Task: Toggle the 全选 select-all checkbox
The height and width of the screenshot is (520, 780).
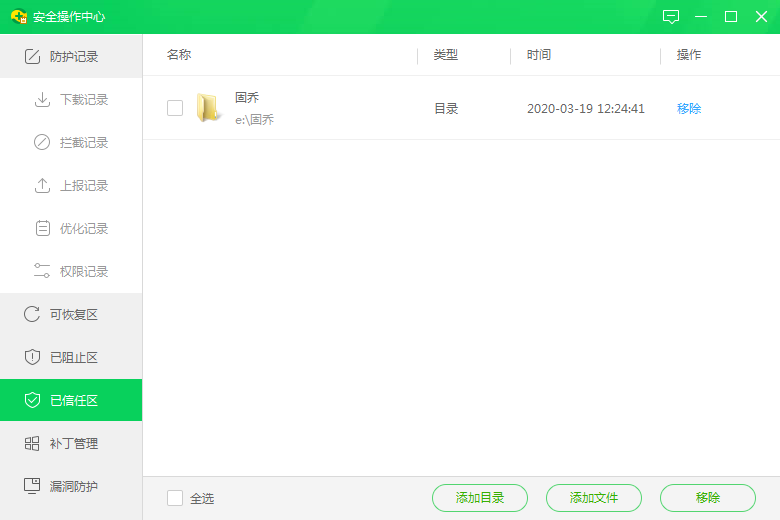Action: click(175, 498)
